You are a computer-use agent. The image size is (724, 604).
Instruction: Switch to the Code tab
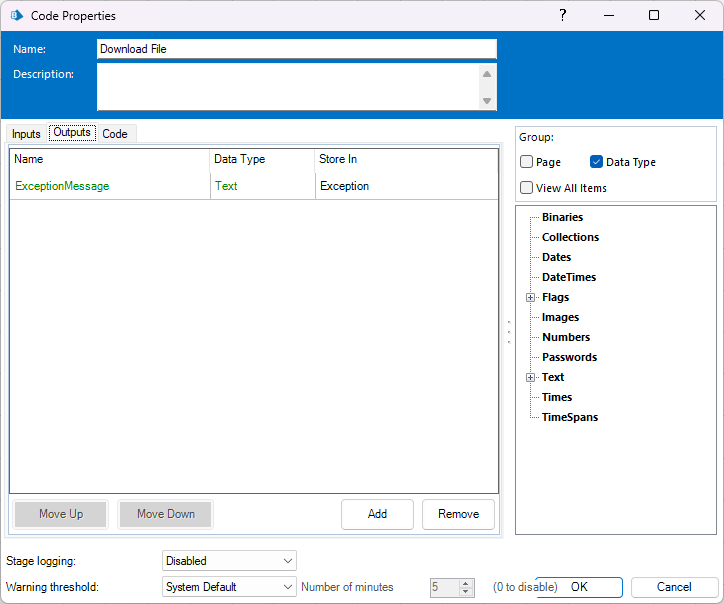coord(115,134)
